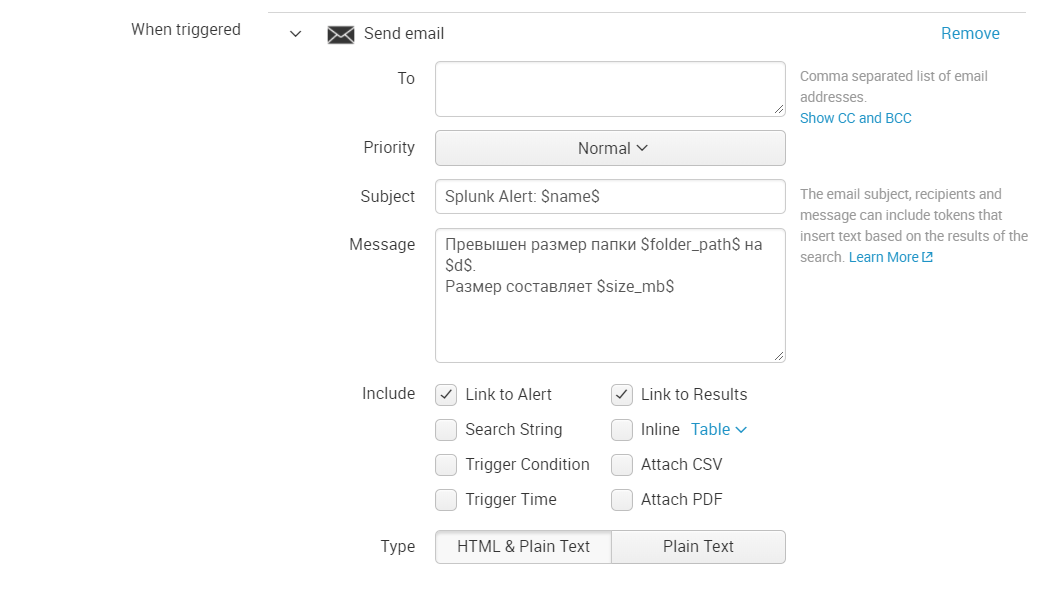Open the Priority dropdown set to Normal
Image resolution: width=1037 pixels, height=591 pixels.
click(609, 147)
